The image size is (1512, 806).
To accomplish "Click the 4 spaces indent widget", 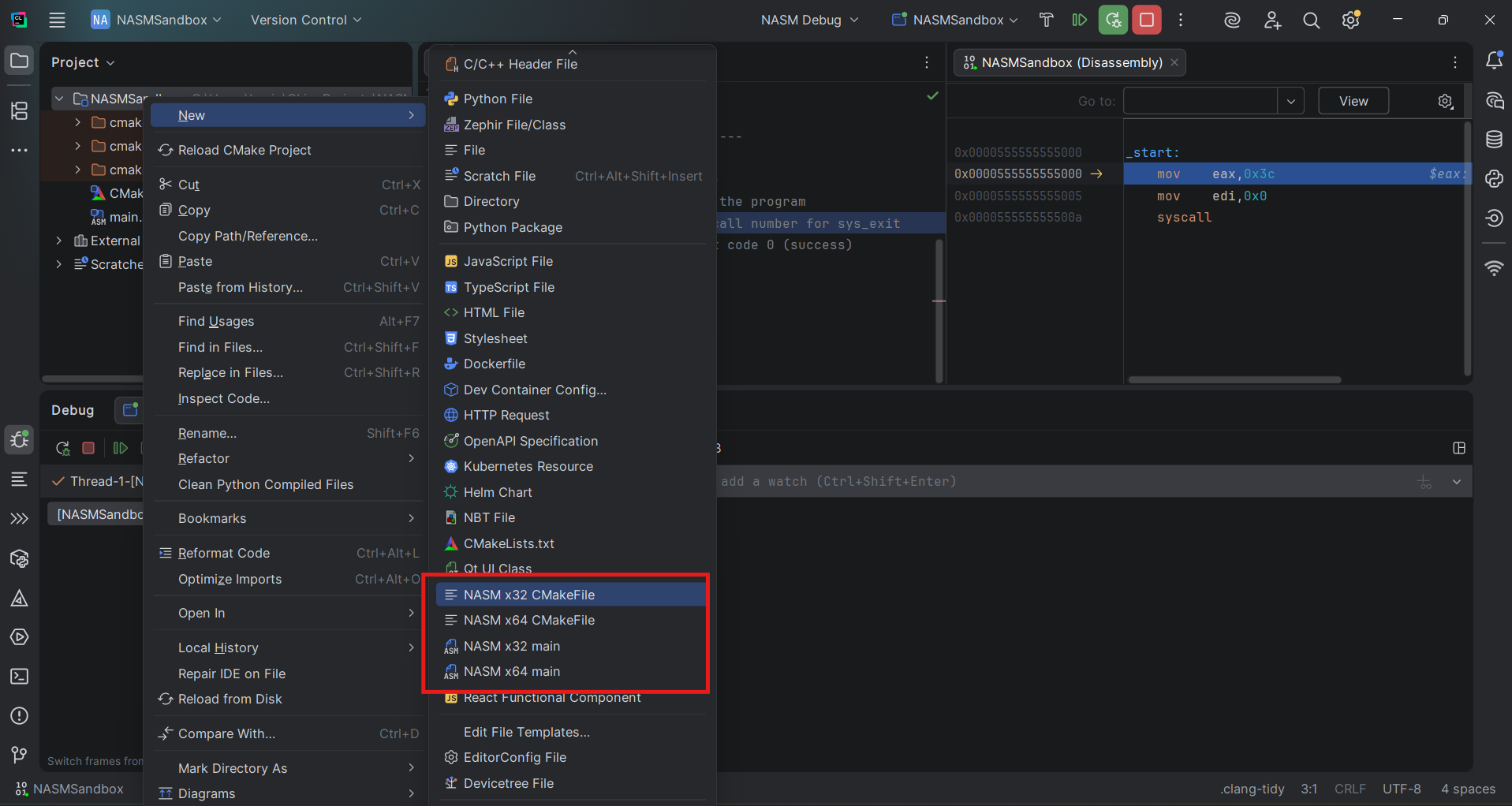I will 1468,789.
